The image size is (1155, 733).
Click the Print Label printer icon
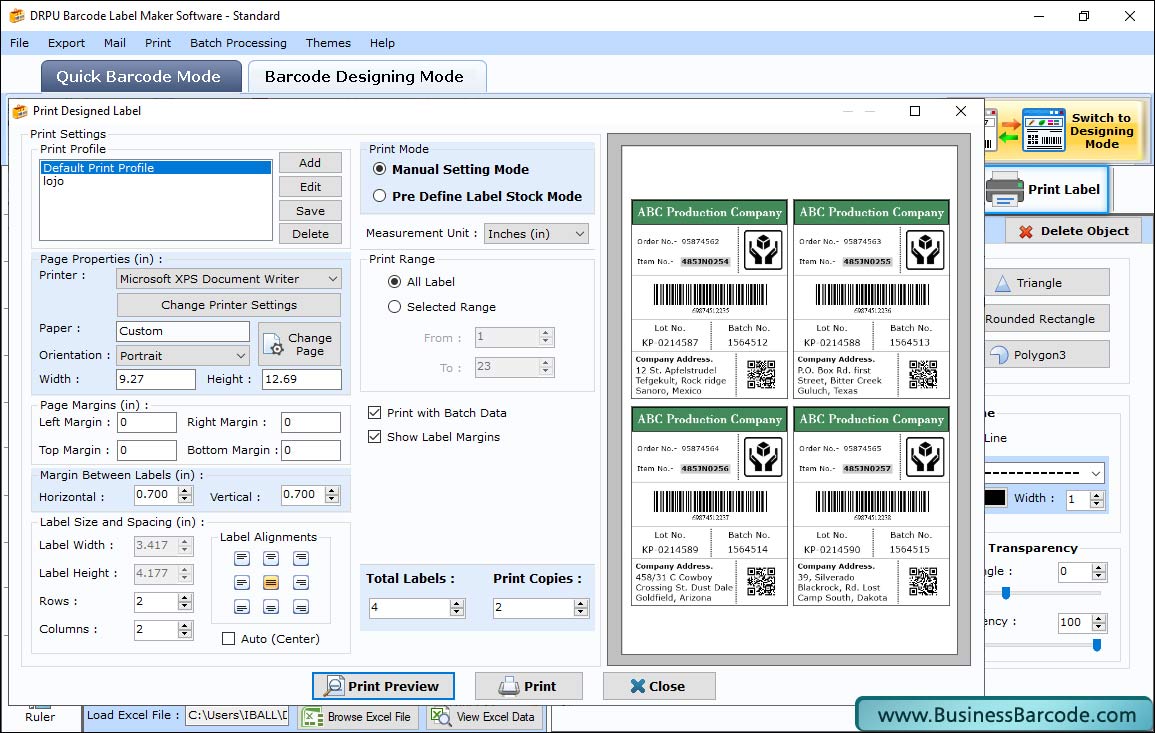pyautogui.click(x=1004, y=189)
